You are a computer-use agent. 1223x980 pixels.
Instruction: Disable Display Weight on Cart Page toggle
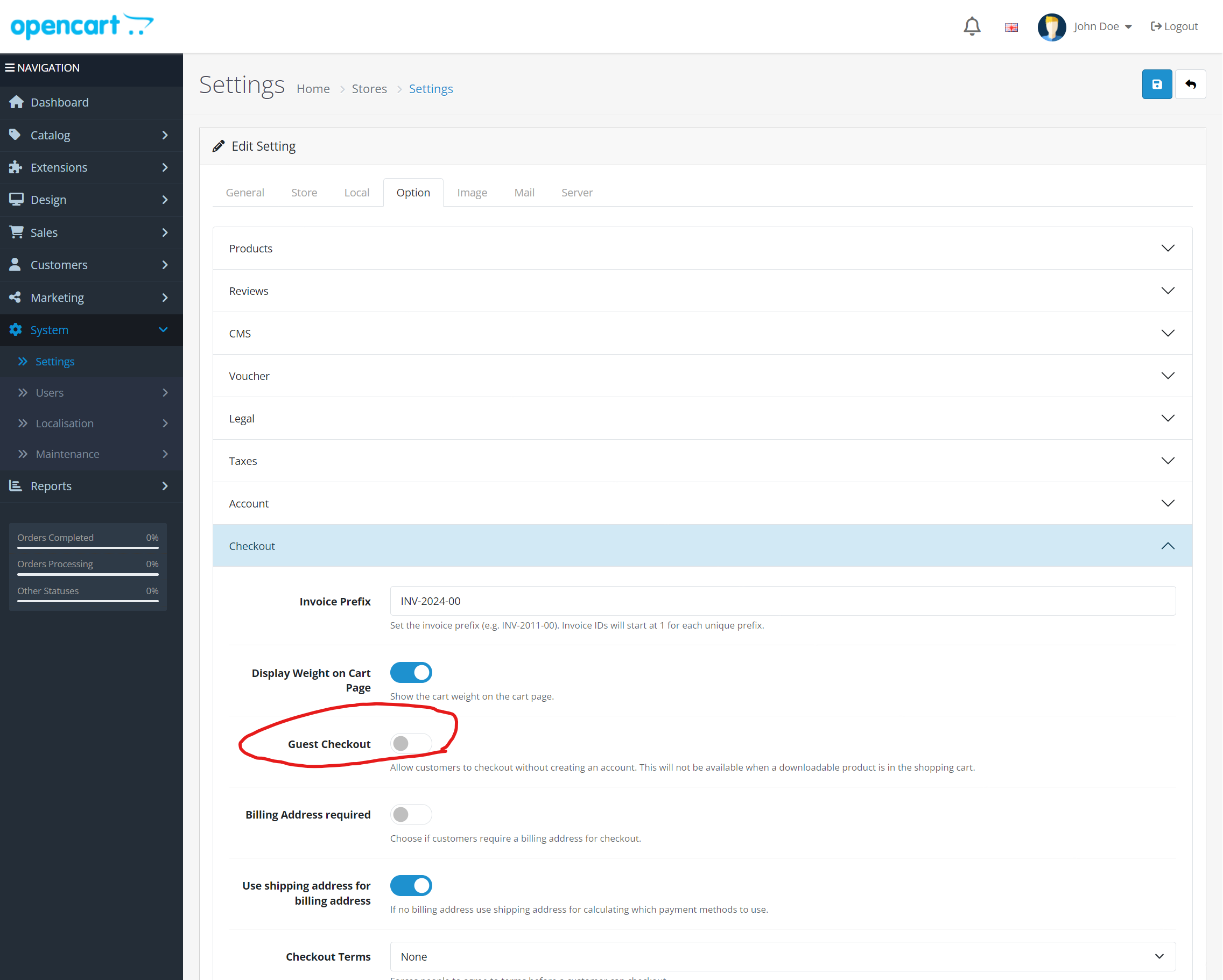coord(411,673)
